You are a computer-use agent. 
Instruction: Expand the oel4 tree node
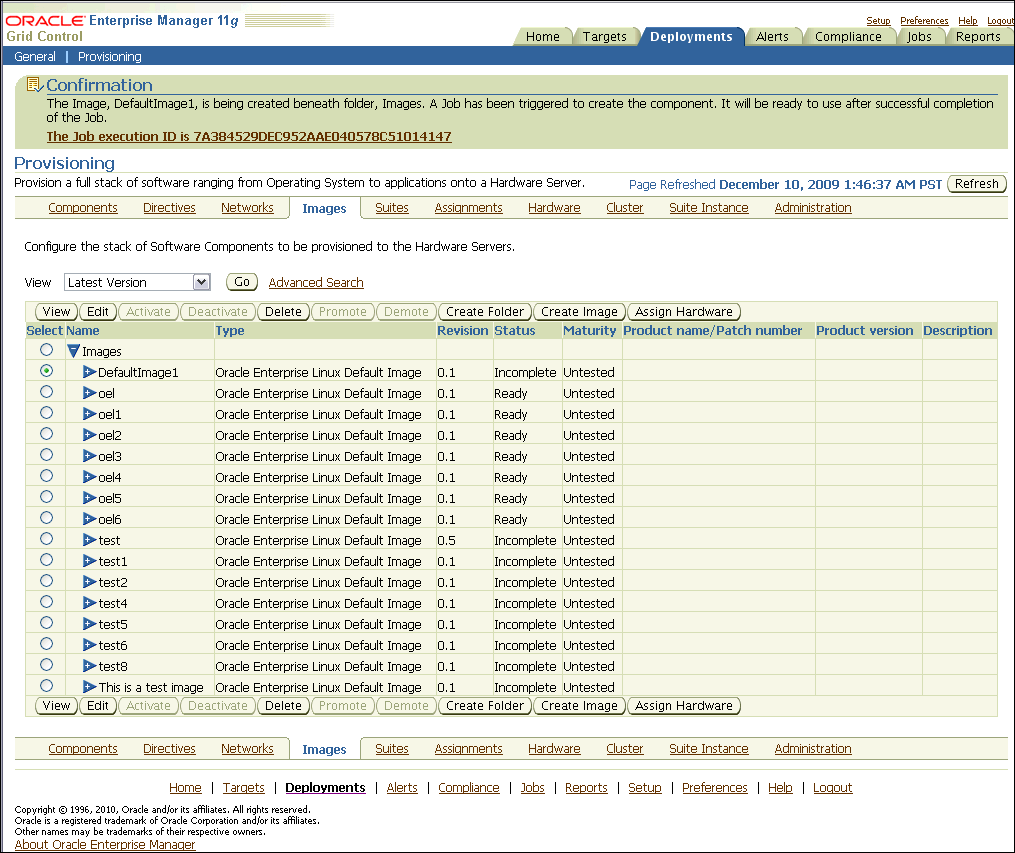89,477
